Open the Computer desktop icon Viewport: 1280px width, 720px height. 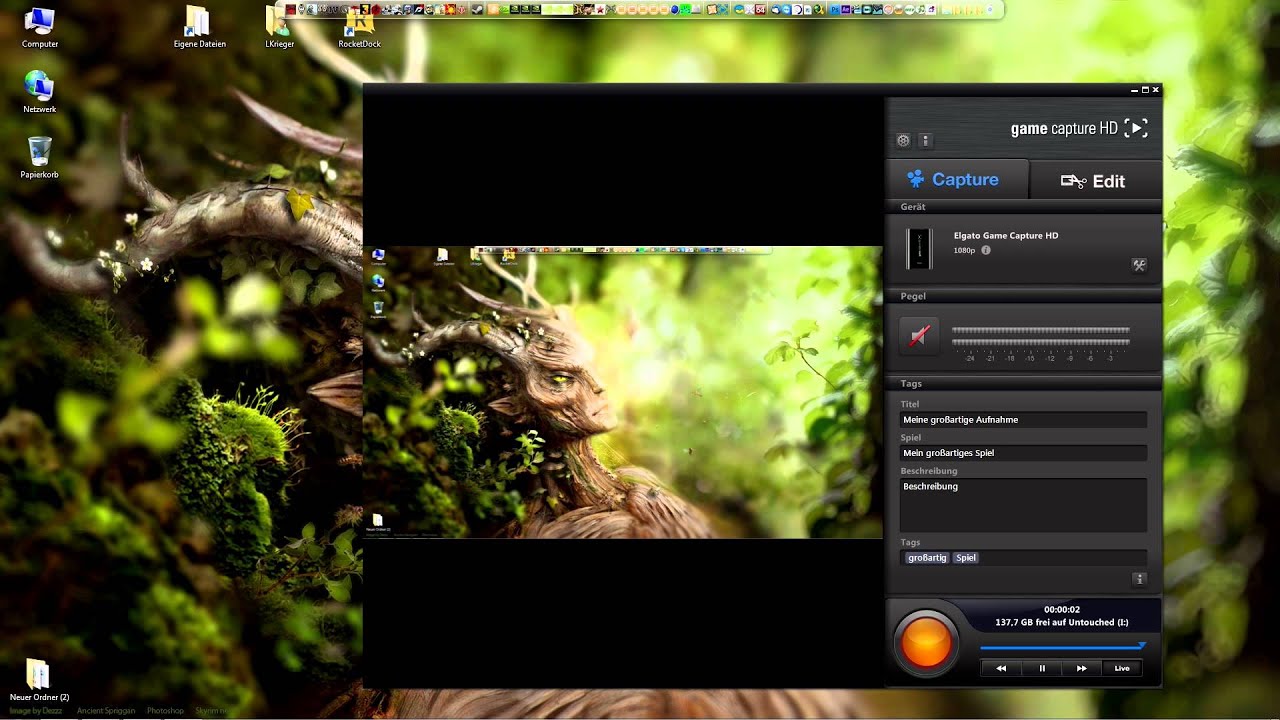tap(40, 28)
